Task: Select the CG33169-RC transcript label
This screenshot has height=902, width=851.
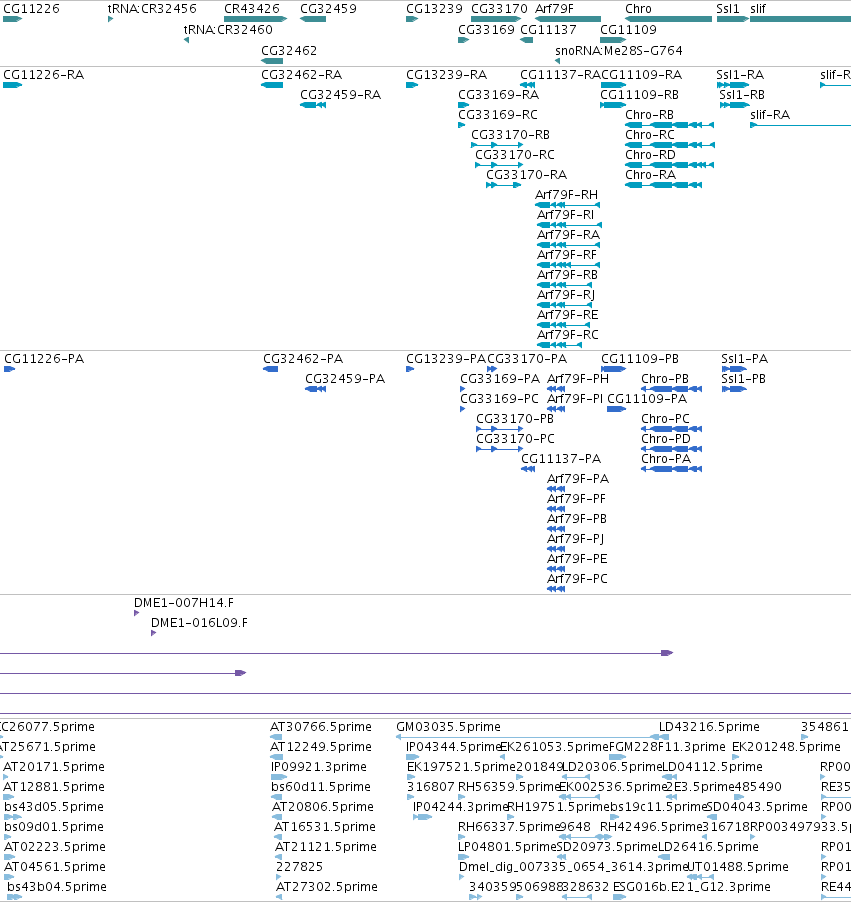Action: (498, 114)
